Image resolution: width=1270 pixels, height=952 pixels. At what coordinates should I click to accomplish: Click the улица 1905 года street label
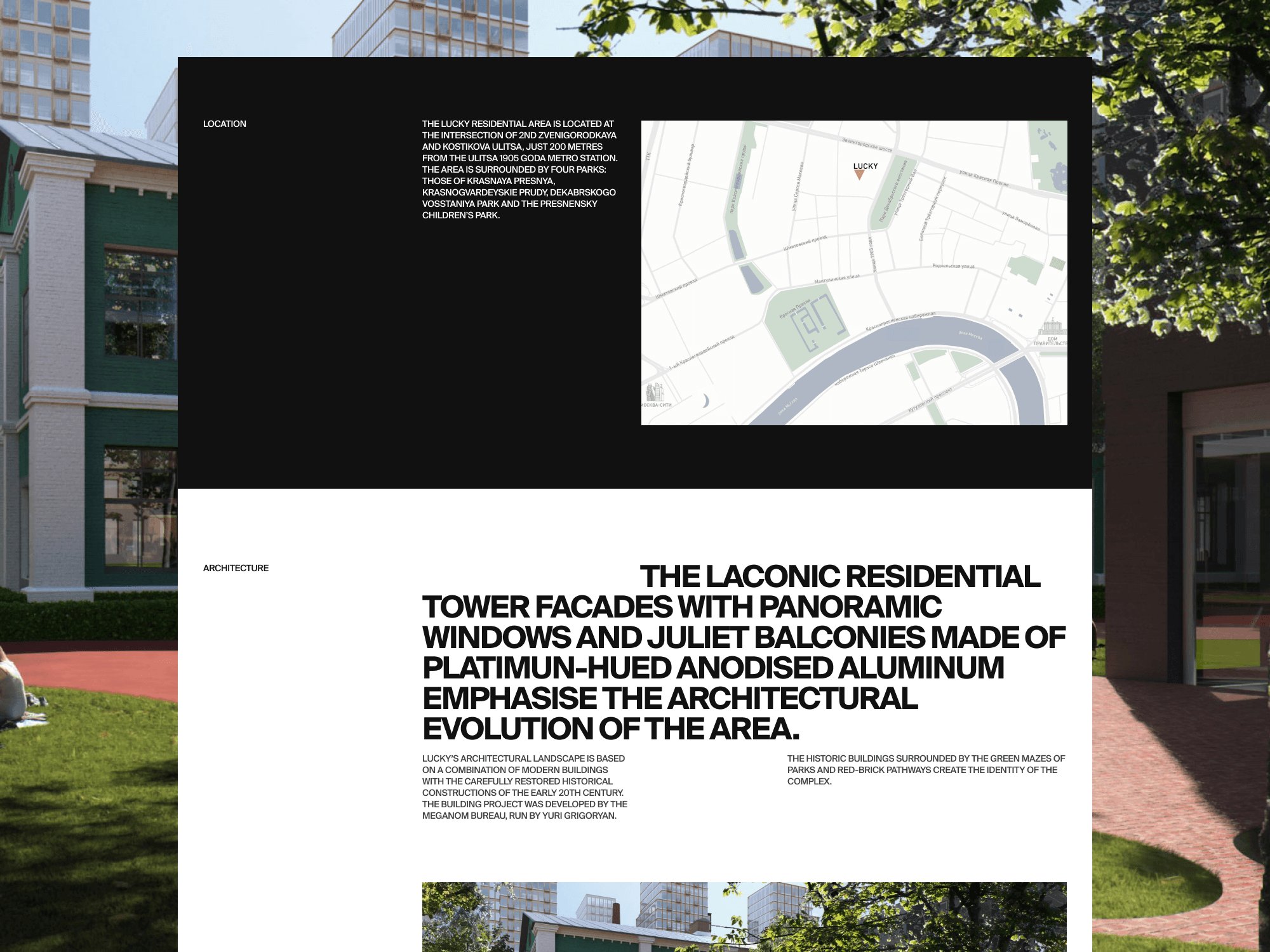coord(872,255)
